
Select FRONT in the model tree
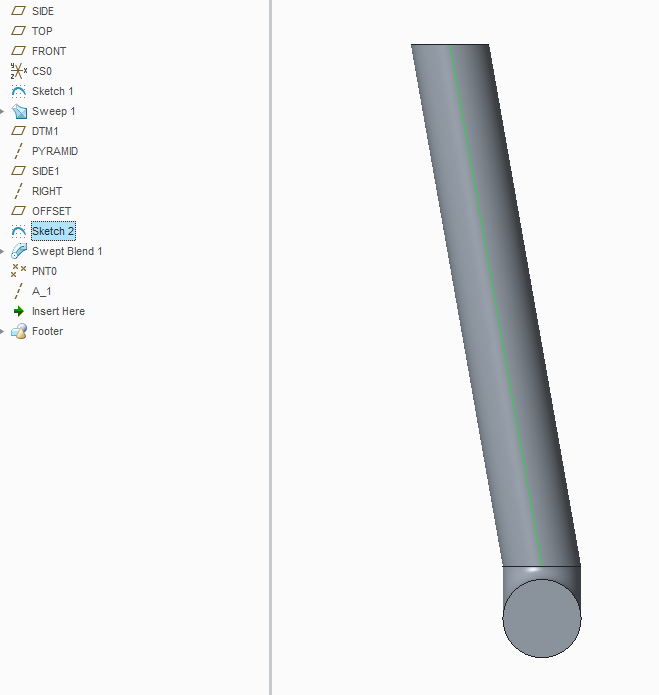coord(49,51)
